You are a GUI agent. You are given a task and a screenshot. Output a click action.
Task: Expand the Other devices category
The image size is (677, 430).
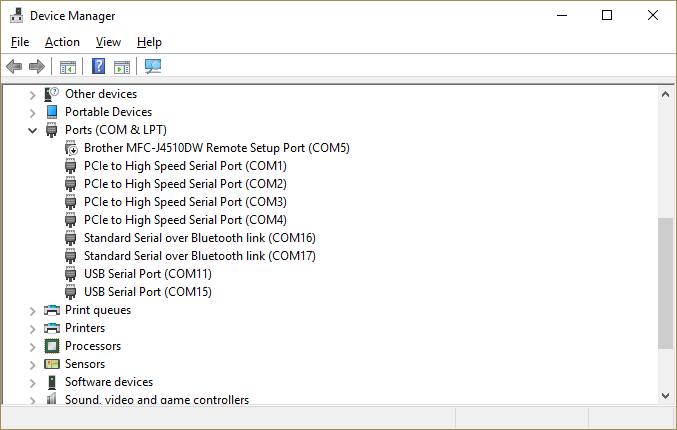(x=32, y=95)
